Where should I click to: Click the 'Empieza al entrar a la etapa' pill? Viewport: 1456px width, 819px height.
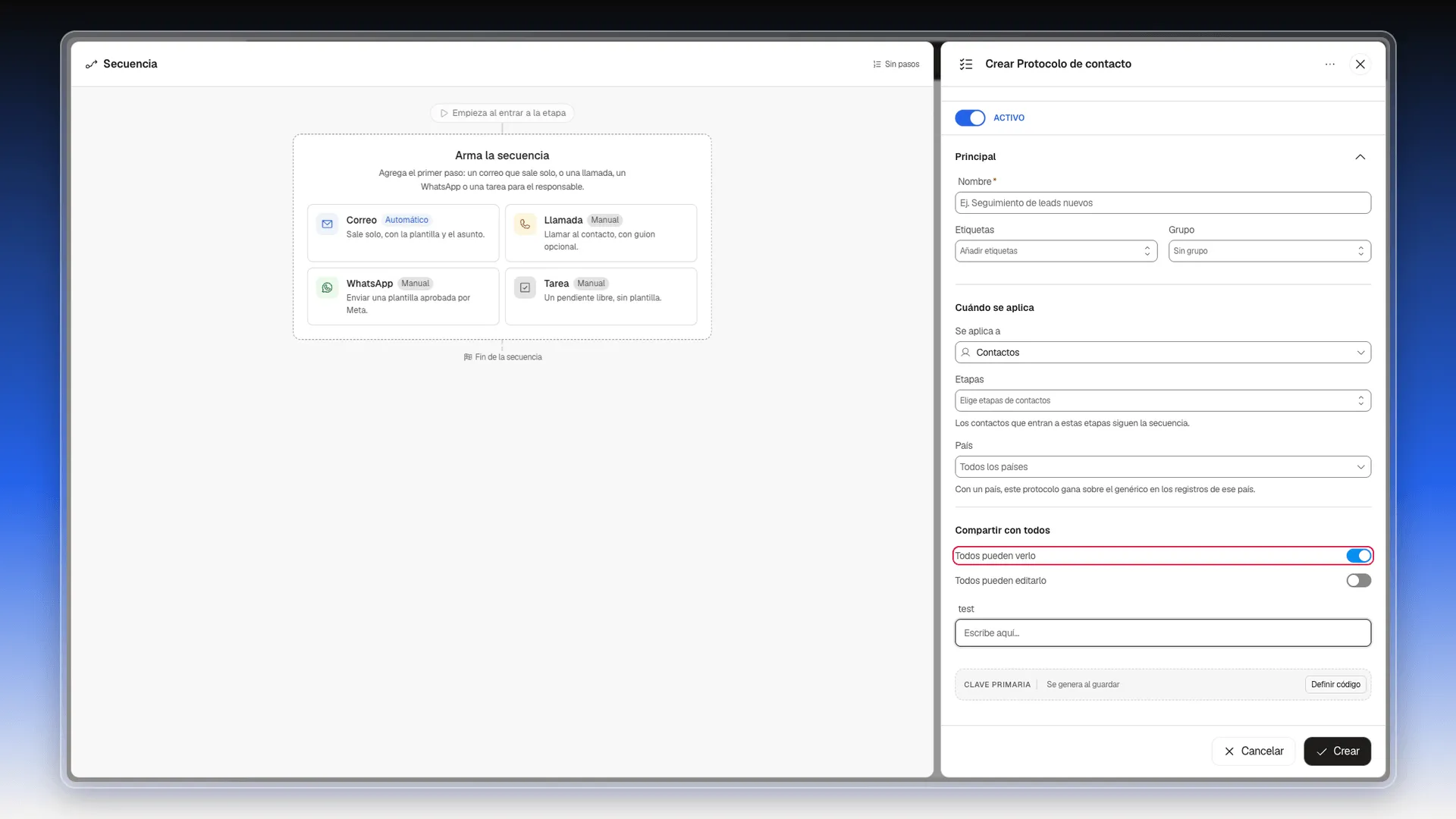tap(502, 113)
